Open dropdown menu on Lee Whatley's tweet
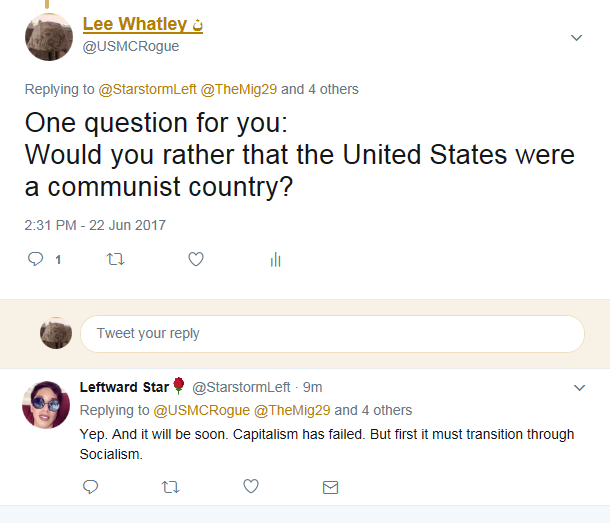 coord(576,38)
